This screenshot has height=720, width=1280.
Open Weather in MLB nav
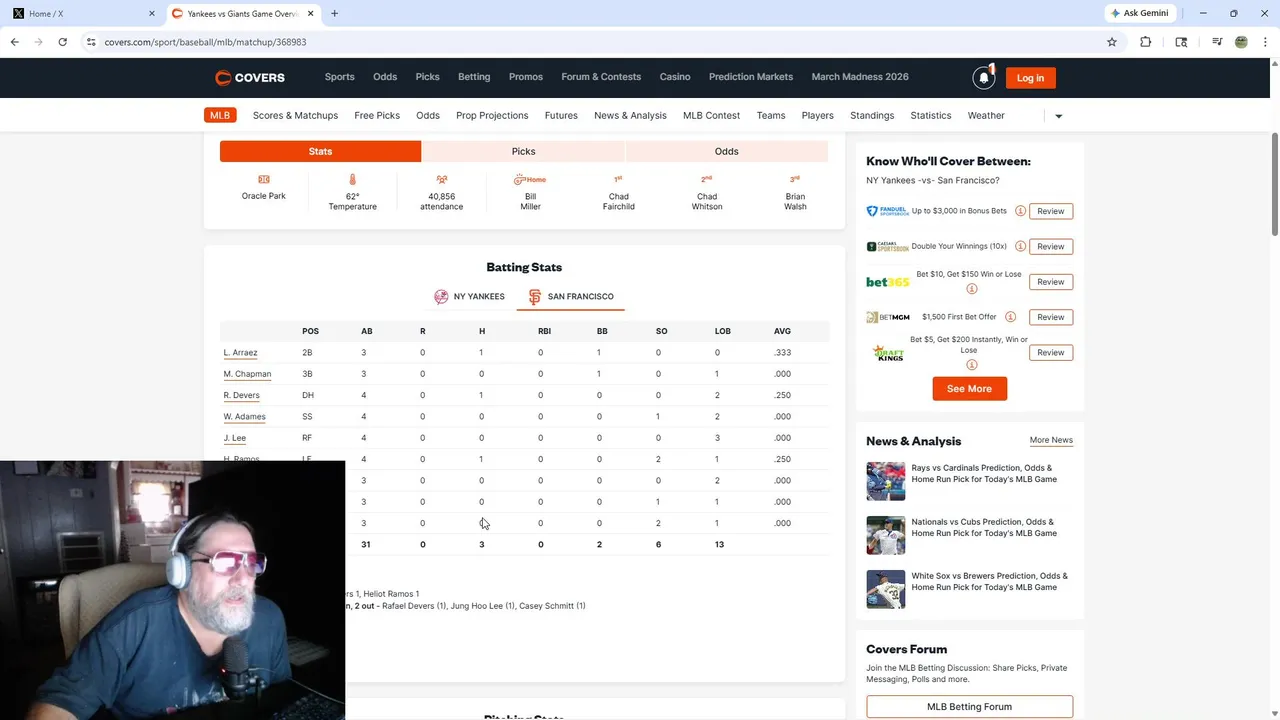pyautogui.click(x=986, y=116)
